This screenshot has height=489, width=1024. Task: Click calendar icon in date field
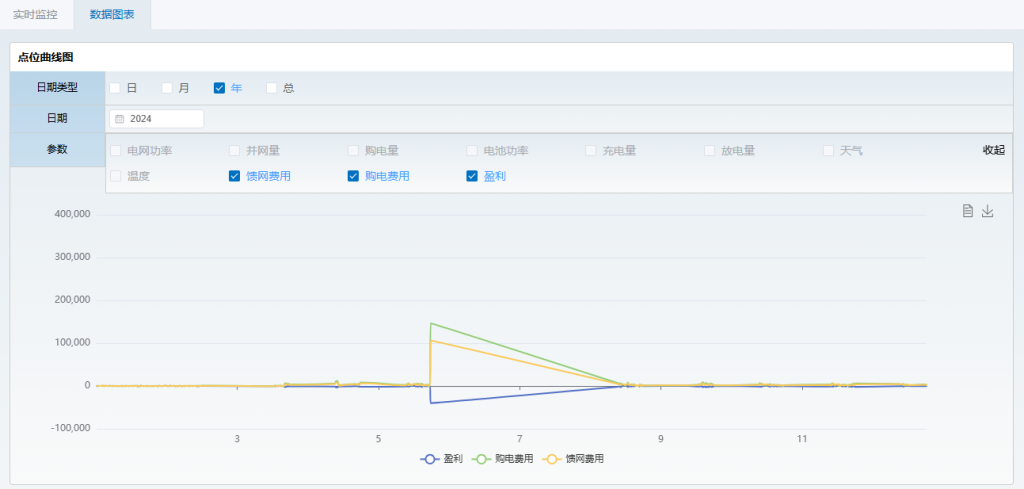[x=120, y=119]
